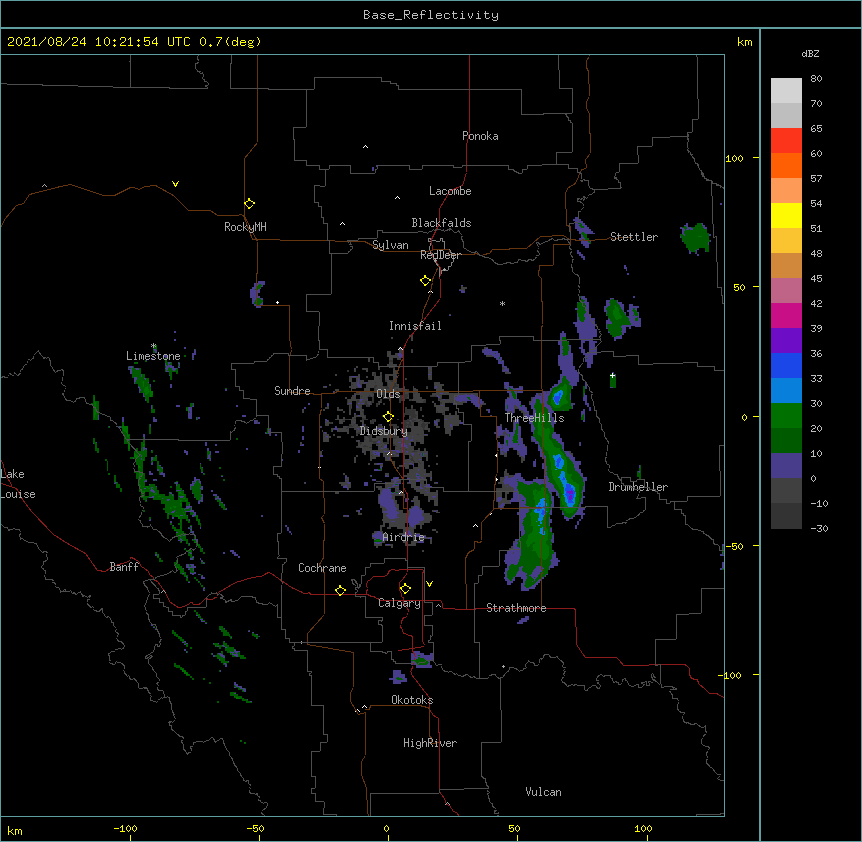Viewport: 862px width, 842px height.
Task: Select the RockyMH label
Action: click(245, 227)
